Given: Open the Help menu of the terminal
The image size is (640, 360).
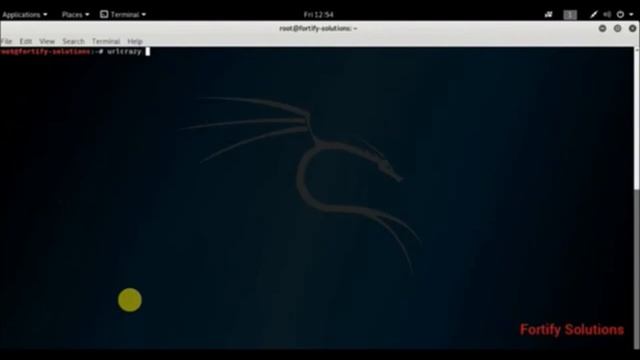Looking at the screenshot, I should pyautogui.click(x=135, y=41).
